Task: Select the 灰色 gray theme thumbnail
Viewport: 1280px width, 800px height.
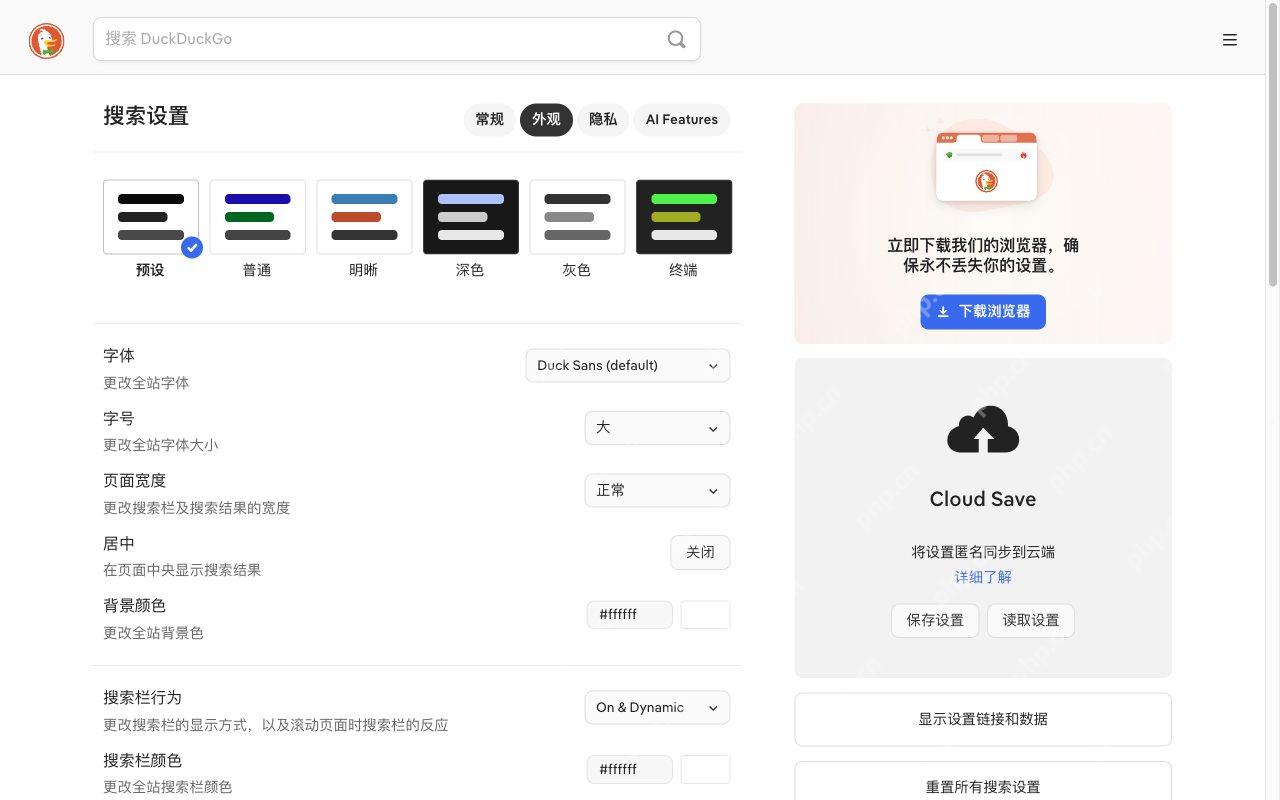Action: coord(577,217)
